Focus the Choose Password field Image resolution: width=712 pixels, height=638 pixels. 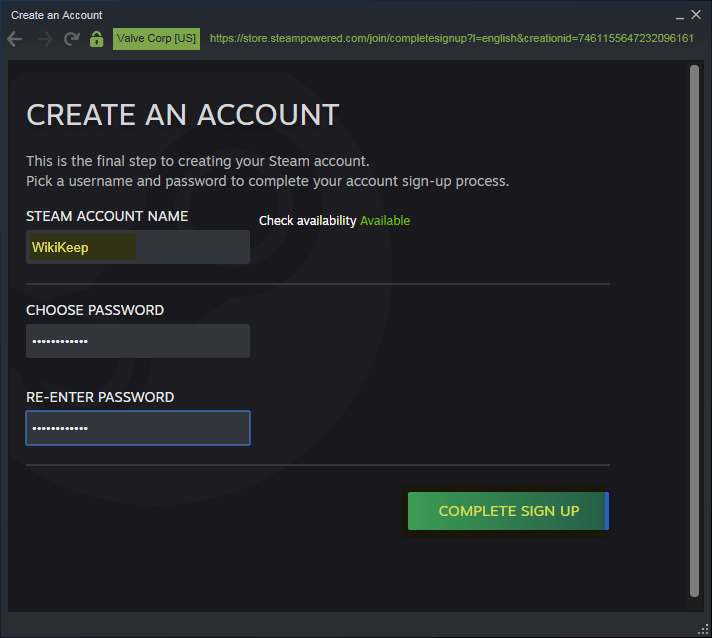point(138,341)
